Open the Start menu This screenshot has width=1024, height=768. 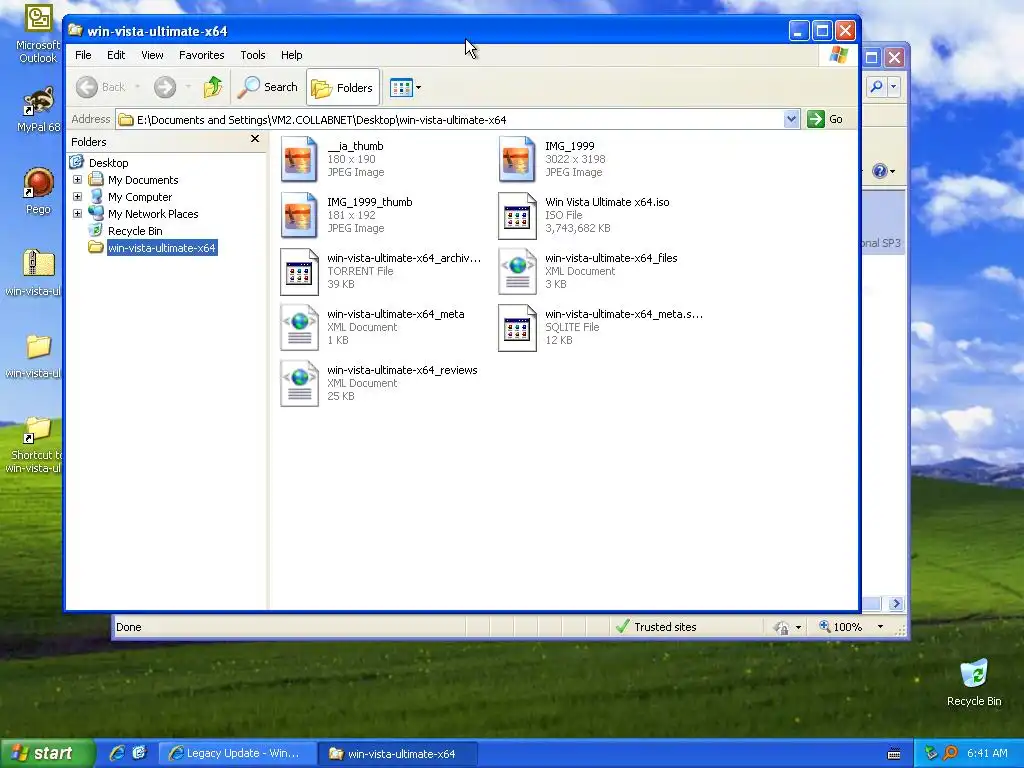coord(46,753)
